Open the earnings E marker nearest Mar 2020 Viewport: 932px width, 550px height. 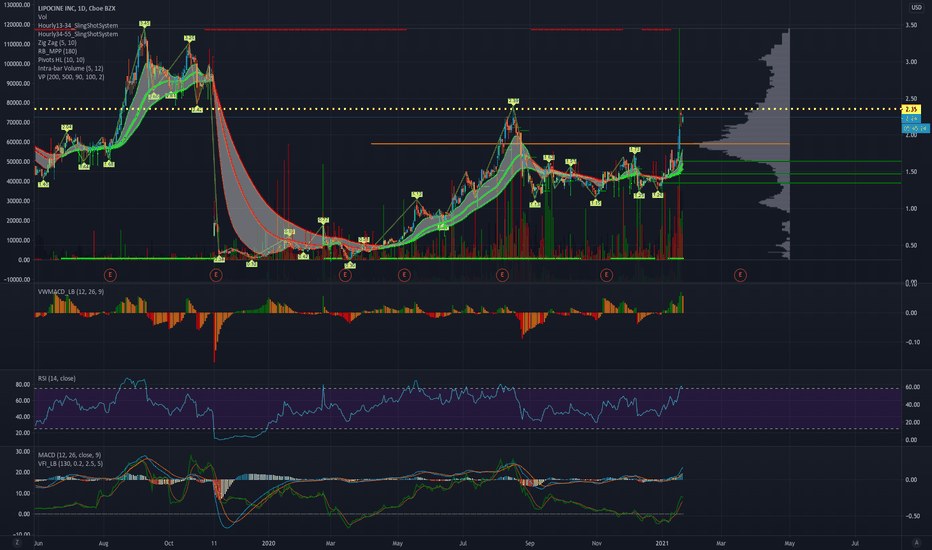tap(345, 275)
